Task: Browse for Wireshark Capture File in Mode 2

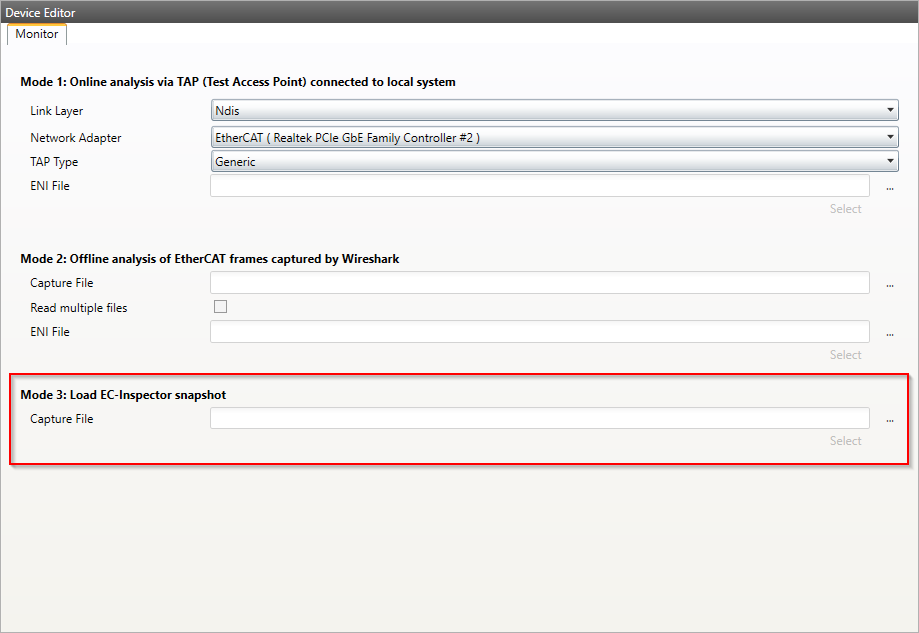Action: [x=889, y=285]
